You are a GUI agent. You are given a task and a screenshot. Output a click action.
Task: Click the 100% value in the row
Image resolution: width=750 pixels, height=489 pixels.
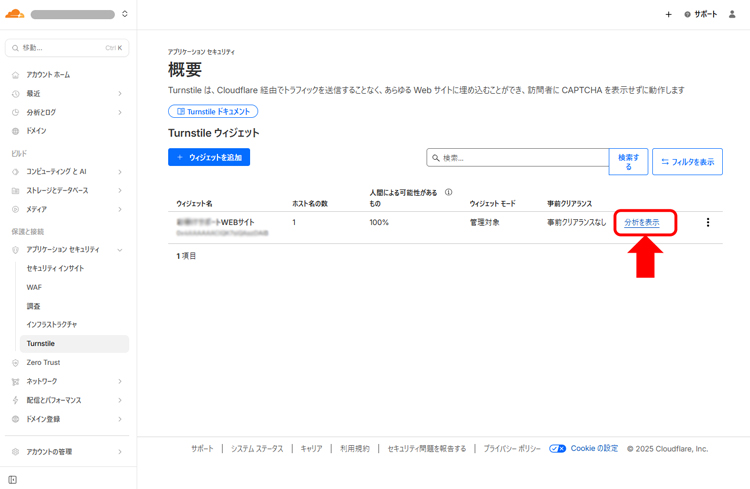tap(379, 222)
